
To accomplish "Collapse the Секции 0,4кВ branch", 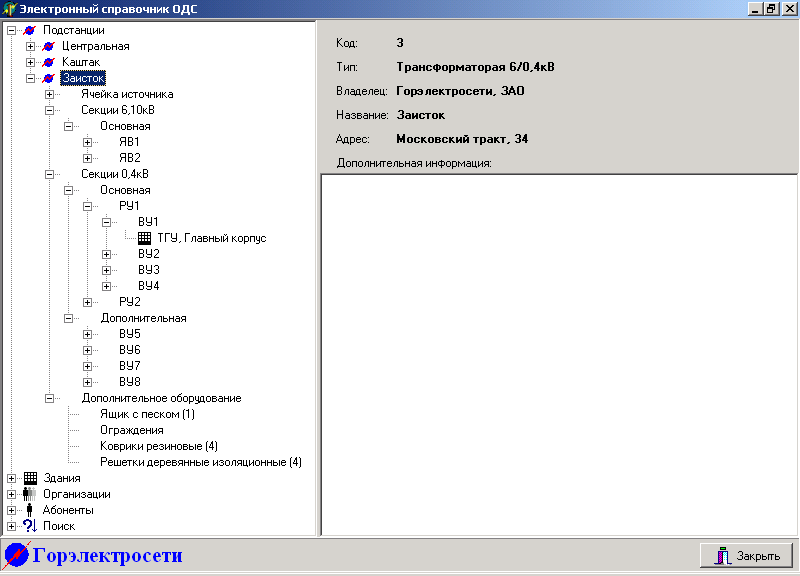I will (50, 174).
